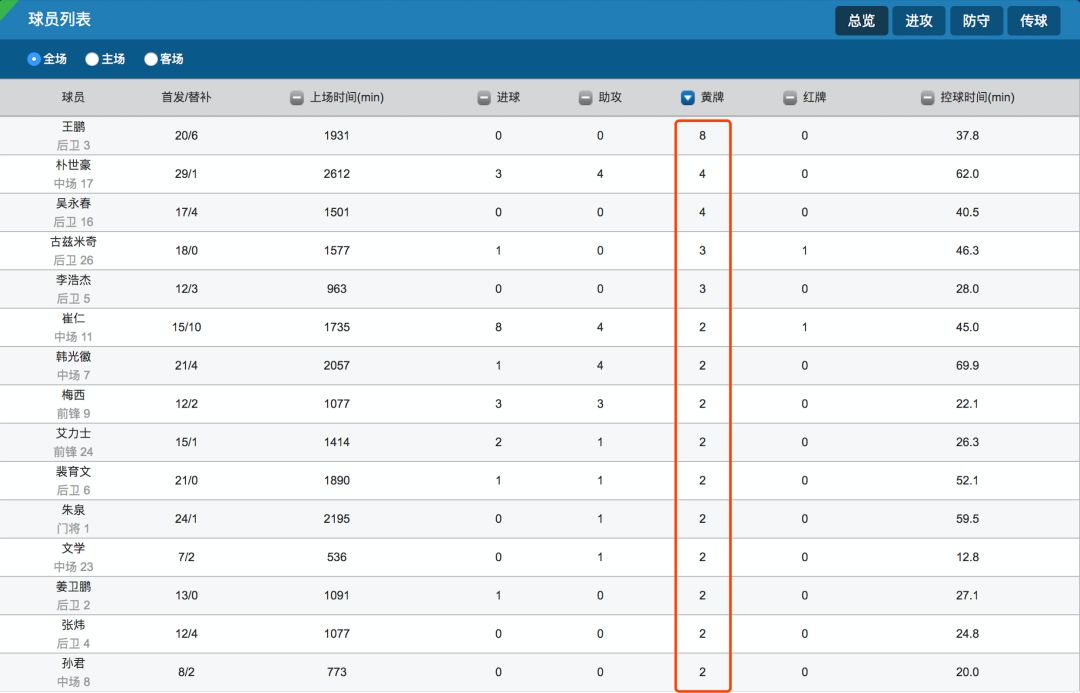The height and width of the screenshot is (693, 1080).
Task: Click 崔仁's 15/10 starts cell
Action: click(x=186, y=327)
